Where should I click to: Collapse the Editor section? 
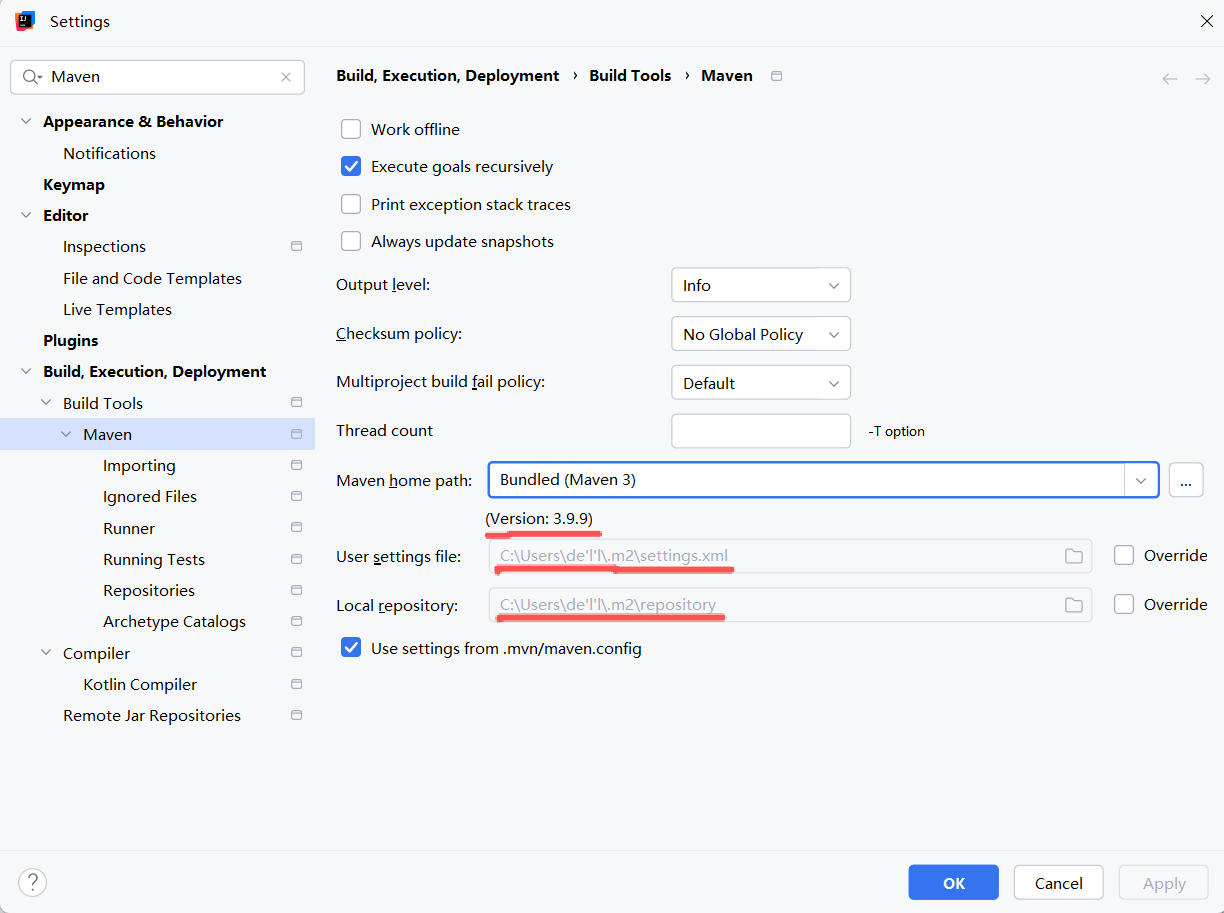[x=26, y=215]
